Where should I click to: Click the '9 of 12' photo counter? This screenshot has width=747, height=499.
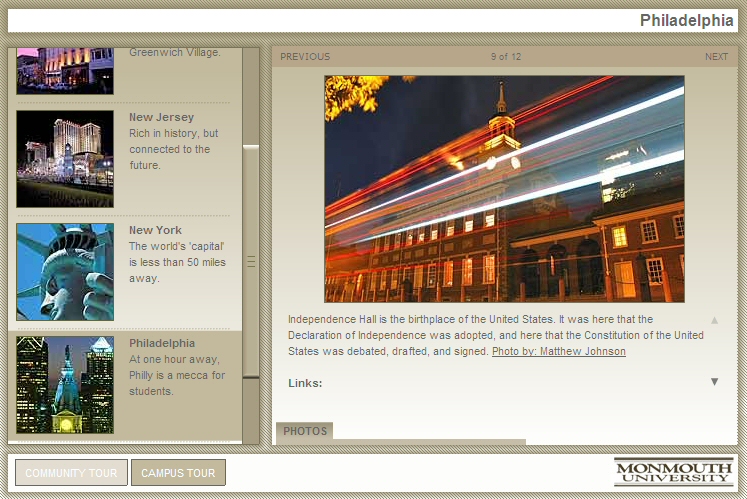click(x=506, y=57)
